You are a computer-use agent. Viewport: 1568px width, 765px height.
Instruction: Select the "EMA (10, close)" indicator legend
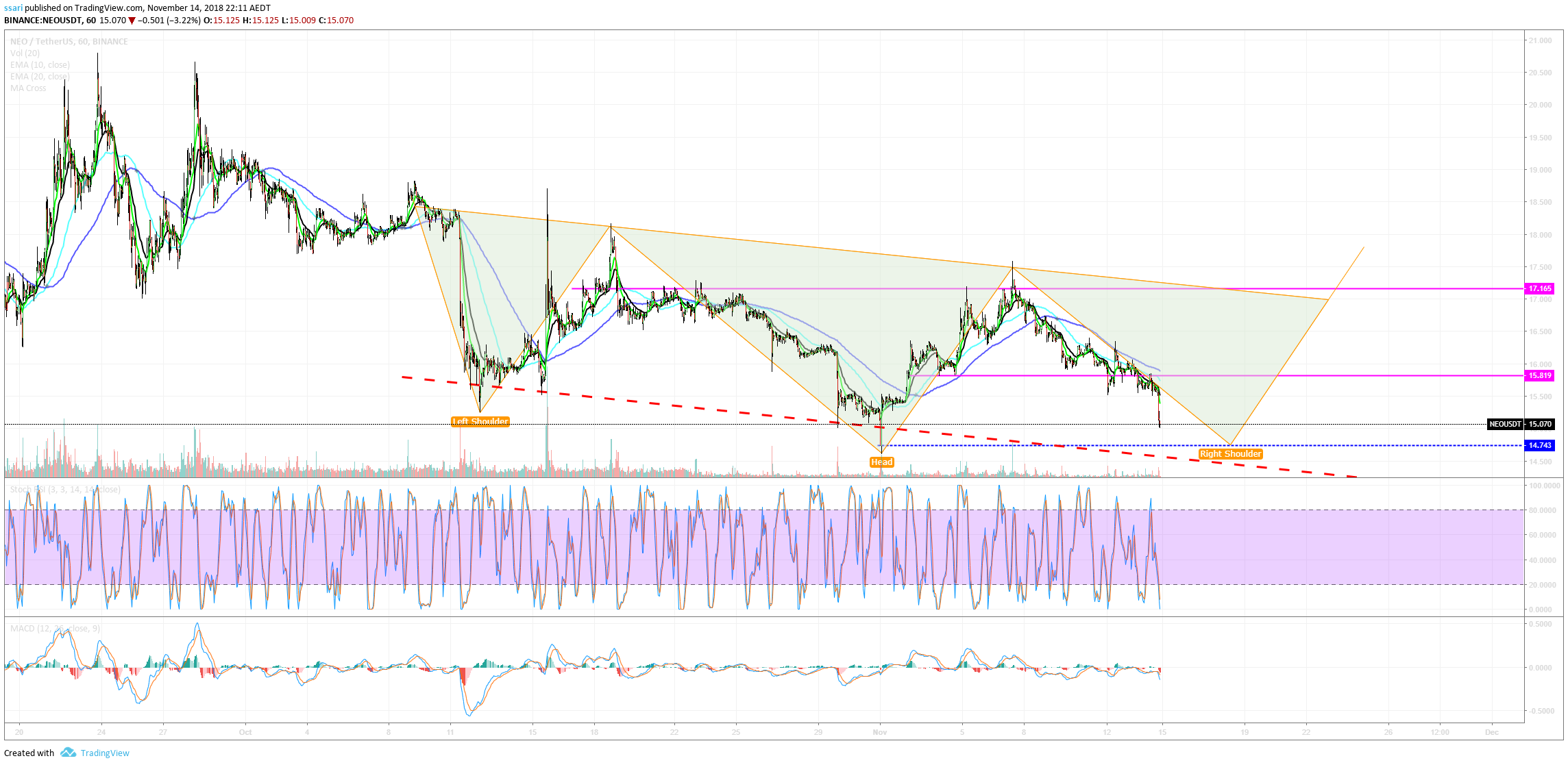pos(40,65)
